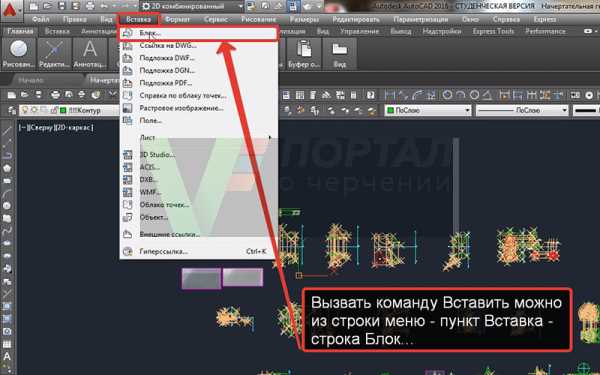
Task: Open the Параметризация menu
Action: click(421, 19)
